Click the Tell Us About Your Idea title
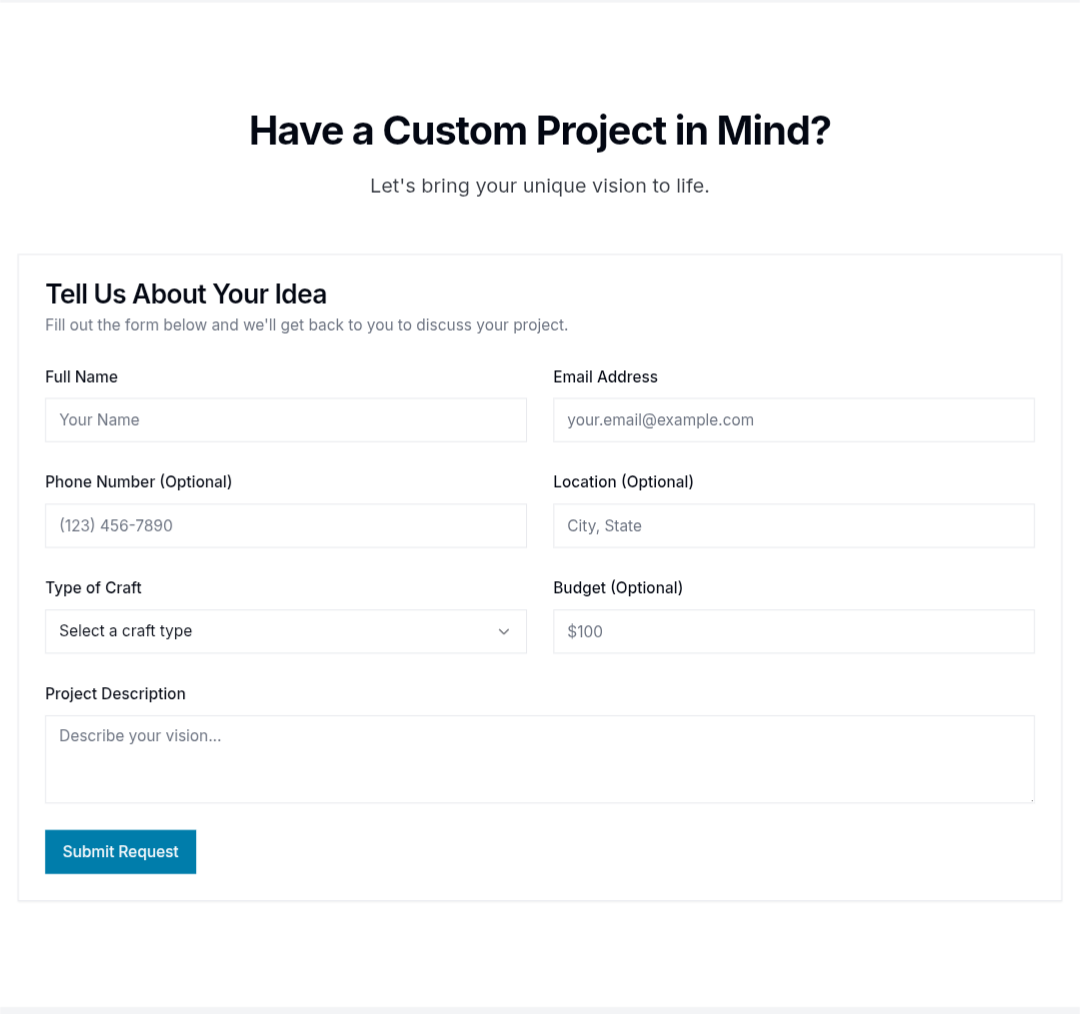Viewport: 1080px width, 1014px height. 186,294
